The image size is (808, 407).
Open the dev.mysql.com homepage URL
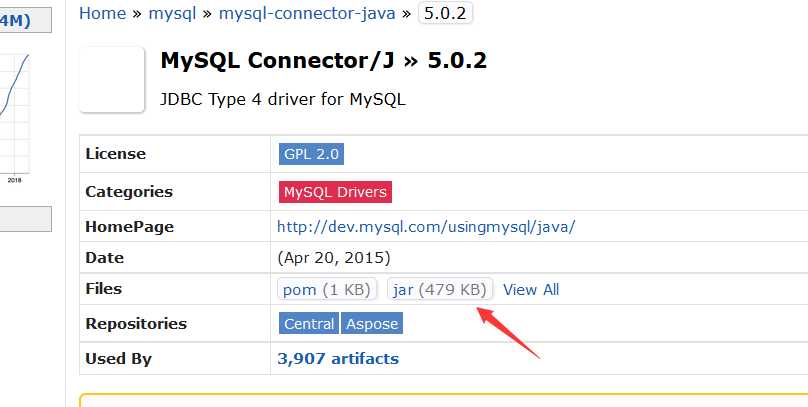tap(426, 227)
